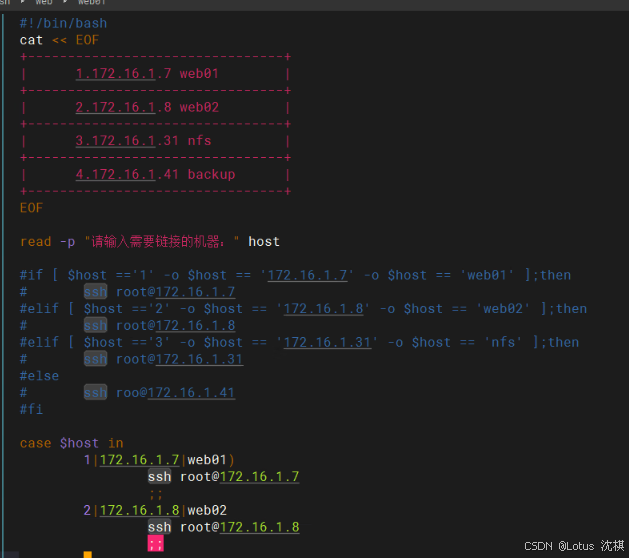Click '$host' in the case statement
Viewport: 629px width, 558px height.
click(x=79, y=443)
